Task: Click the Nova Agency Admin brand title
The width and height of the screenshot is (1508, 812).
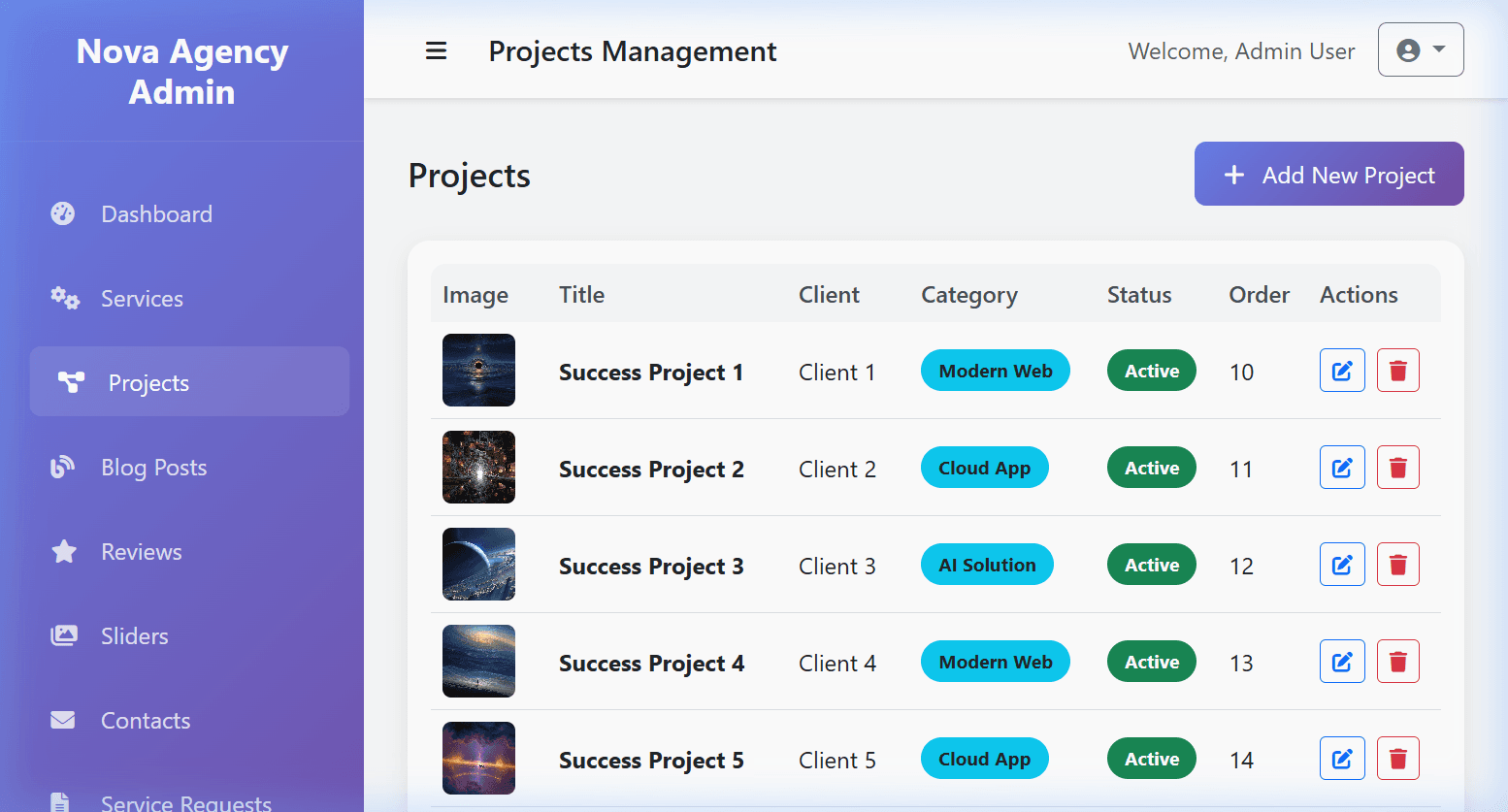Action: click(x=182, y=71)
